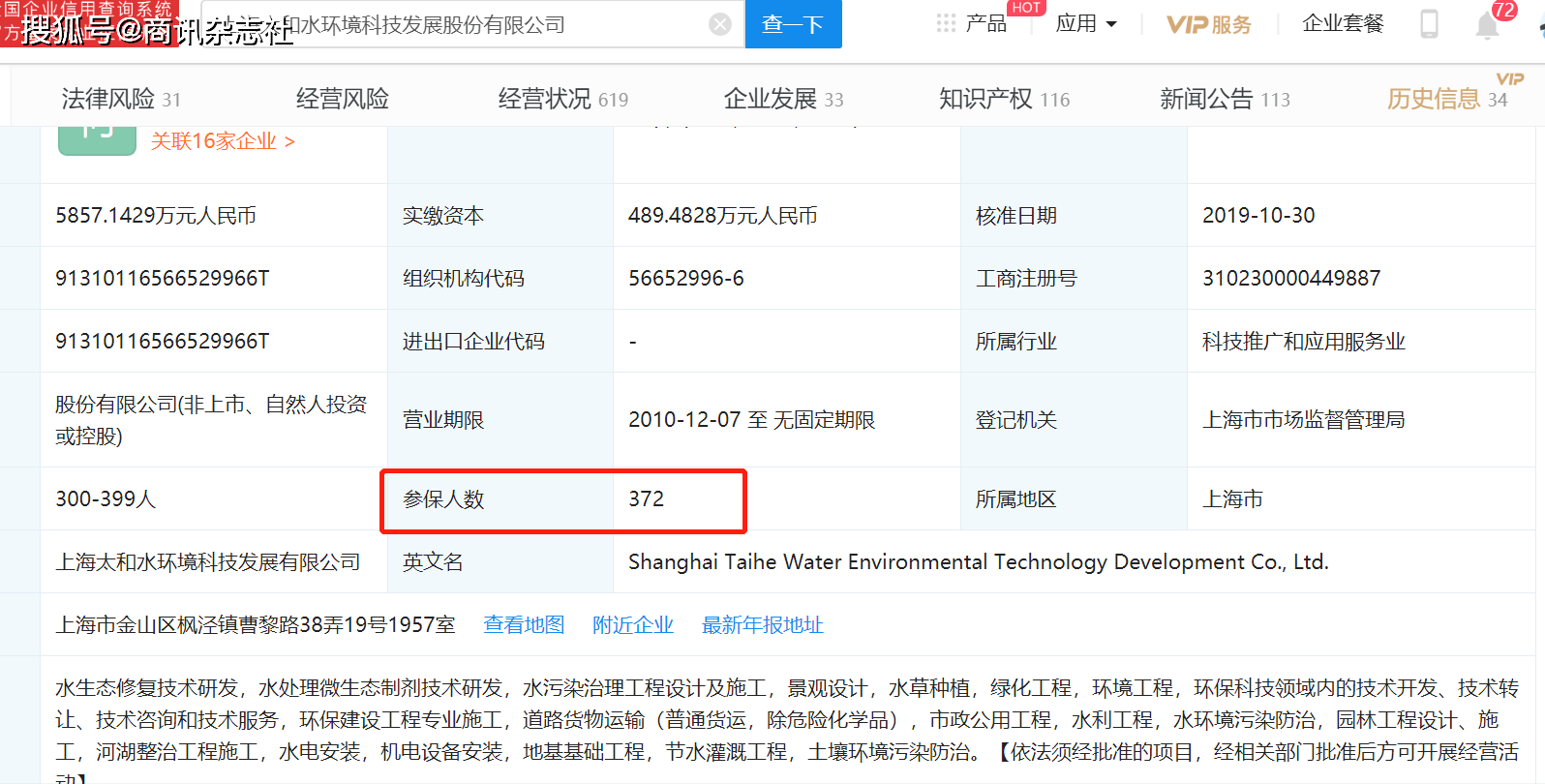Open VIP服务 page

coord(1208,24)
